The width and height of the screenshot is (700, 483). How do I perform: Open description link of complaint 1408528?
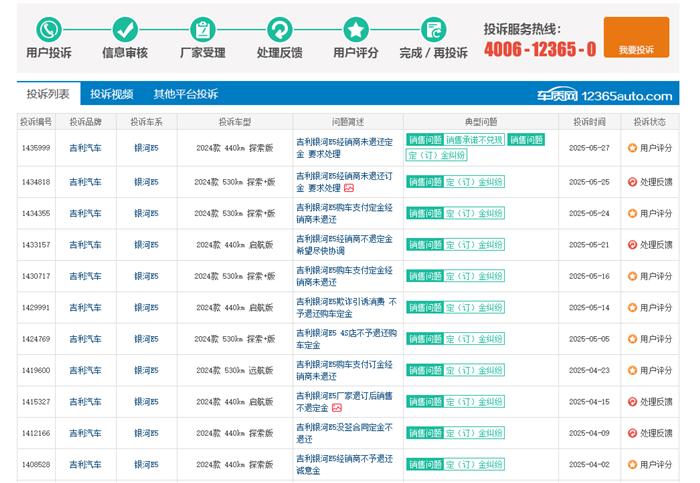344,464
